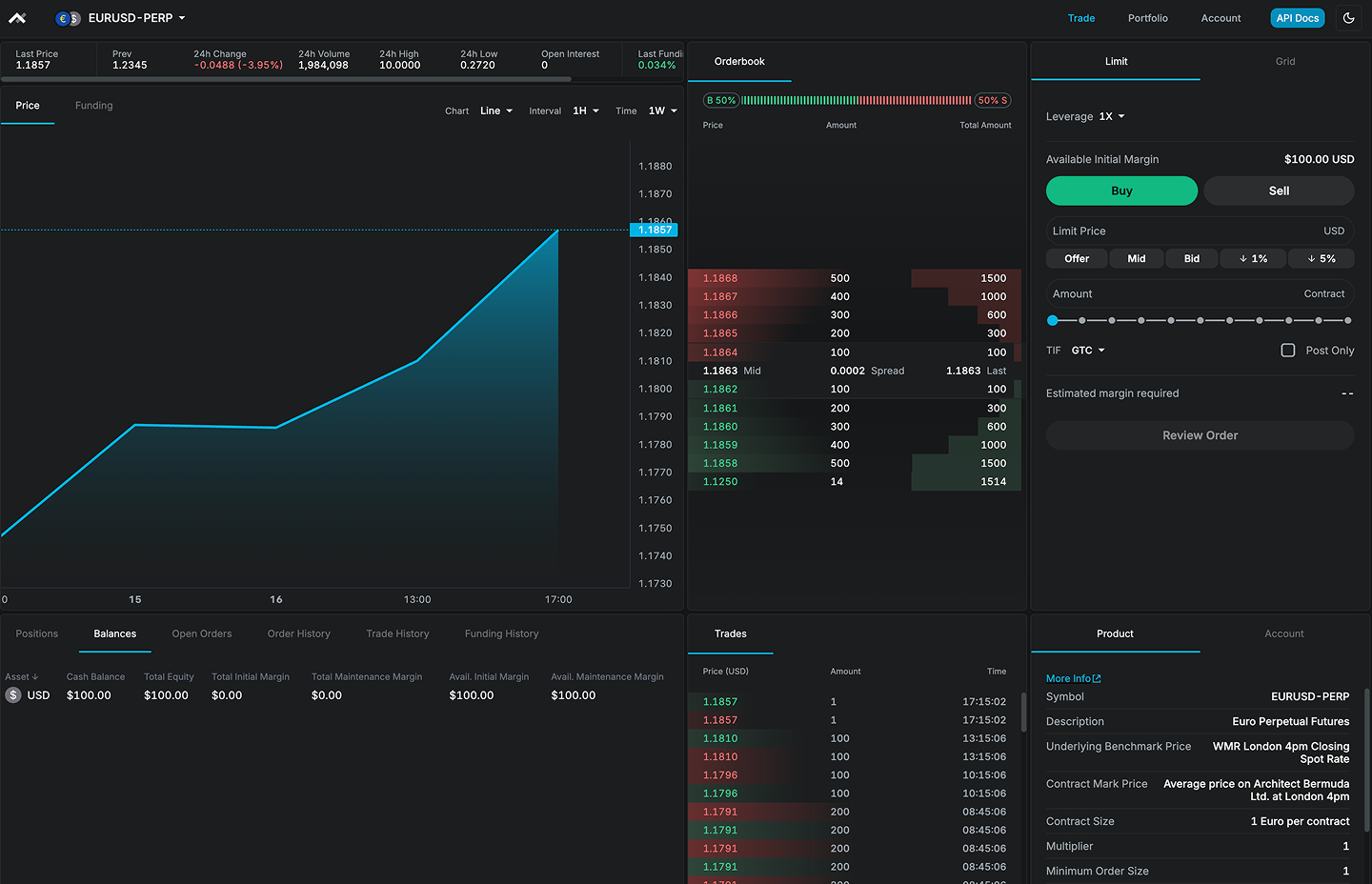Click the Review Order button
This screenshot has width=1372, height=884.
(1200, 435)
